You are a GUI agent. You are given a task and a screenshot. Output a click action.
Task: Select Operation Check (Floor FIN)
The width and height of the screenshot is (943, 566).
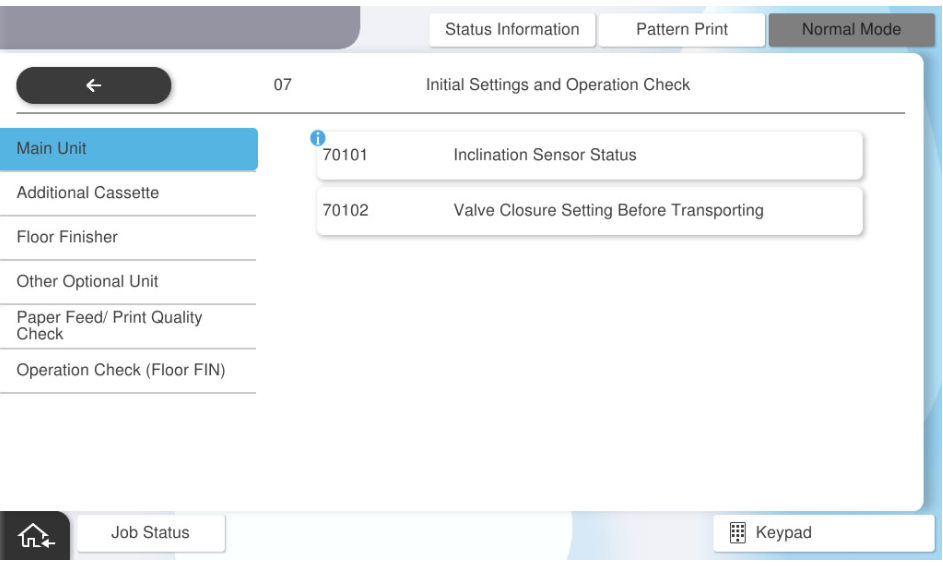coord(128,371)
